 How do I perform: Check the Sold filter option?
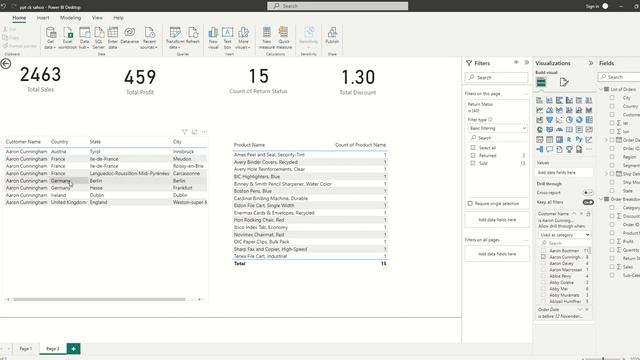[x=473, y=163]
